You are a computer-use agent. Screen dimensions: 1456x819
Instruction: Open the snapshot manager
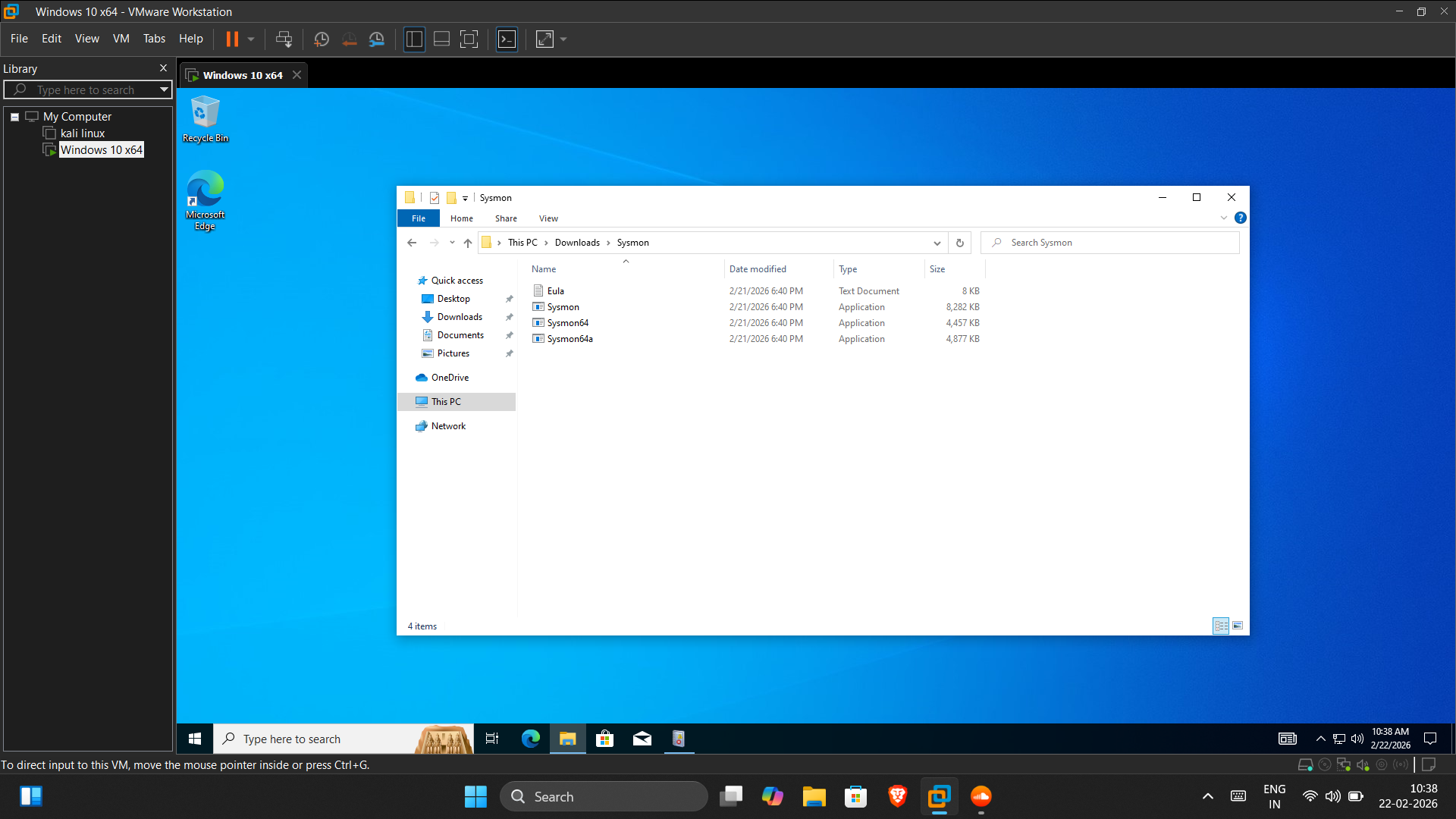click(377, 39)
